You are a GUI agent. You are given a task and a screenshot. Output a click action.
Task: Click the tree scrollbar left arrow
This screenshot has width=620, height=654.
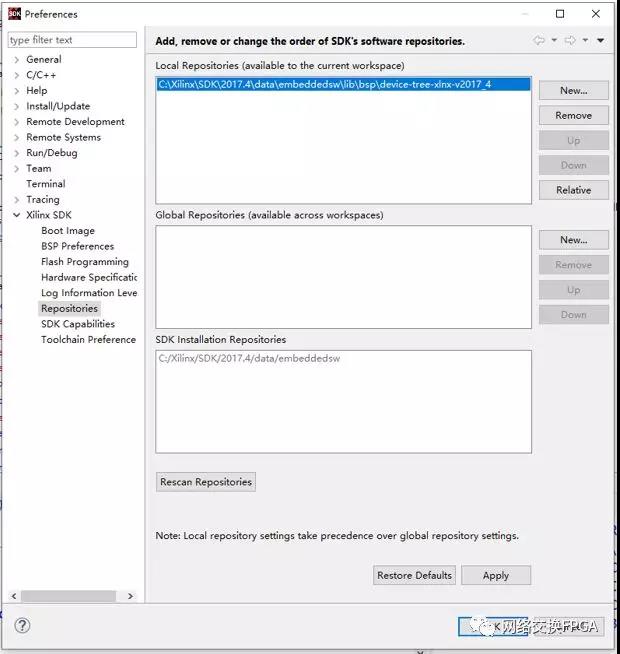[x=14, y=596]
